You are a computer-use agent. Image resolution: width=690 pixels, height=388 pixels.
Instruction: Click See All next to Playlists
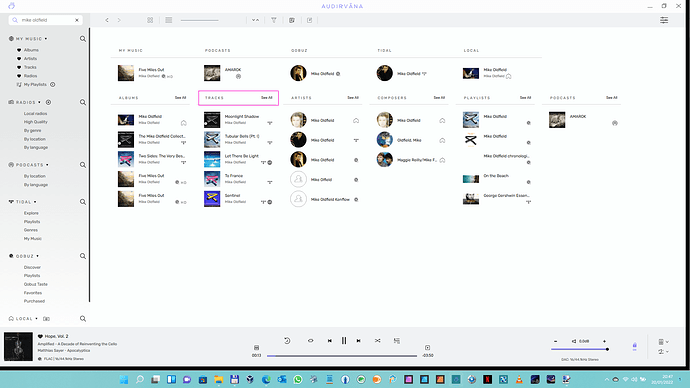click(525, 98)
